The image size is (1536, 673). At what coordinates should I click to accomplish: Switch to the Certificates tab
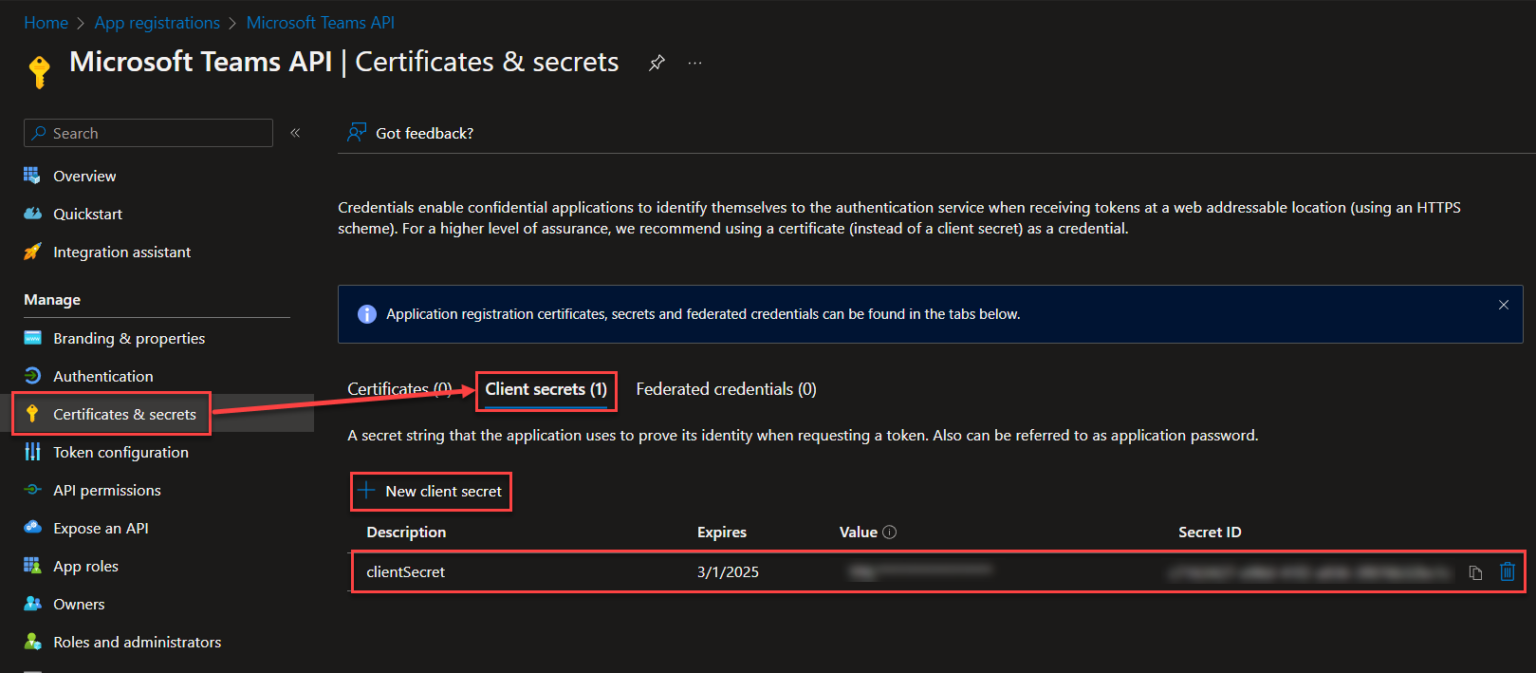pyautogui.click(x=399, y=388)
